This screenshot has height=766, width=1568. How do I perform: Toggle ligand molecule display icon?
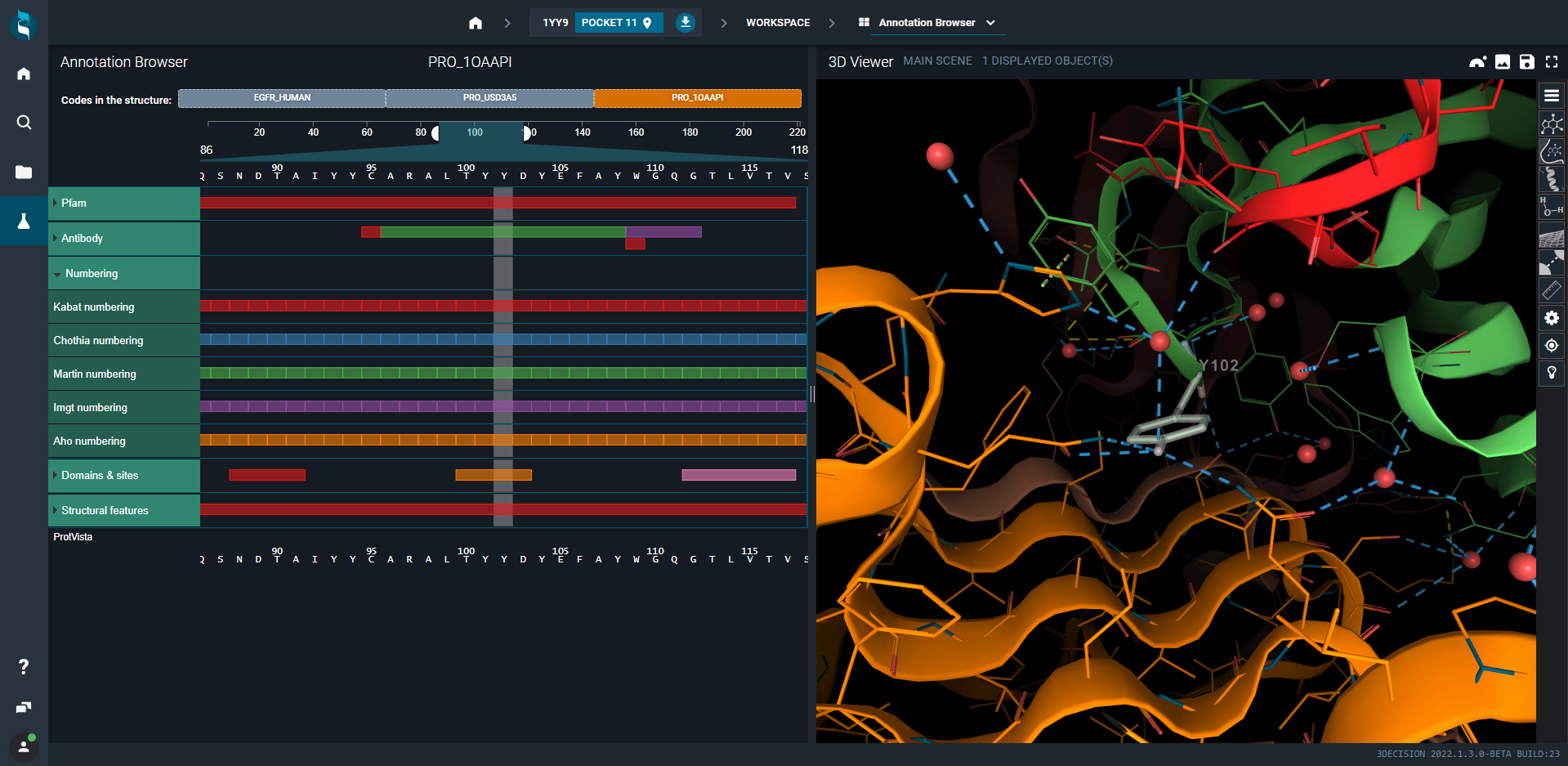point(1551,124)
